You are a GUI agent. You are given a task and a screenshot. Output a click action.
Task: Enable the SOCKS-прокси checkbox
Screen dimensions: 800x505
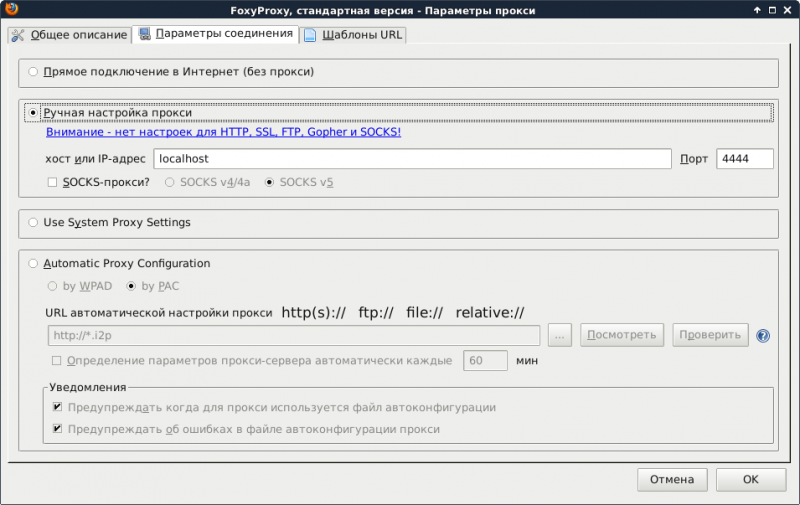tap(53, 182)
